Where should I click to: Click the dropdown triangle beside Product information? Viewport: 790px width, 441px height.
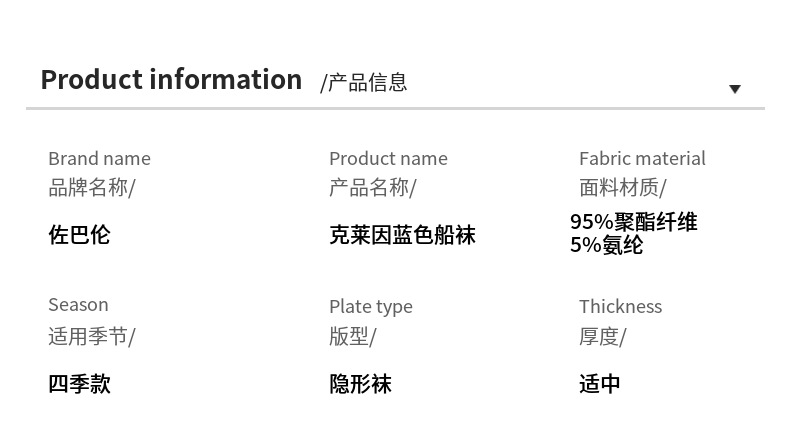(x=735, y=89)
